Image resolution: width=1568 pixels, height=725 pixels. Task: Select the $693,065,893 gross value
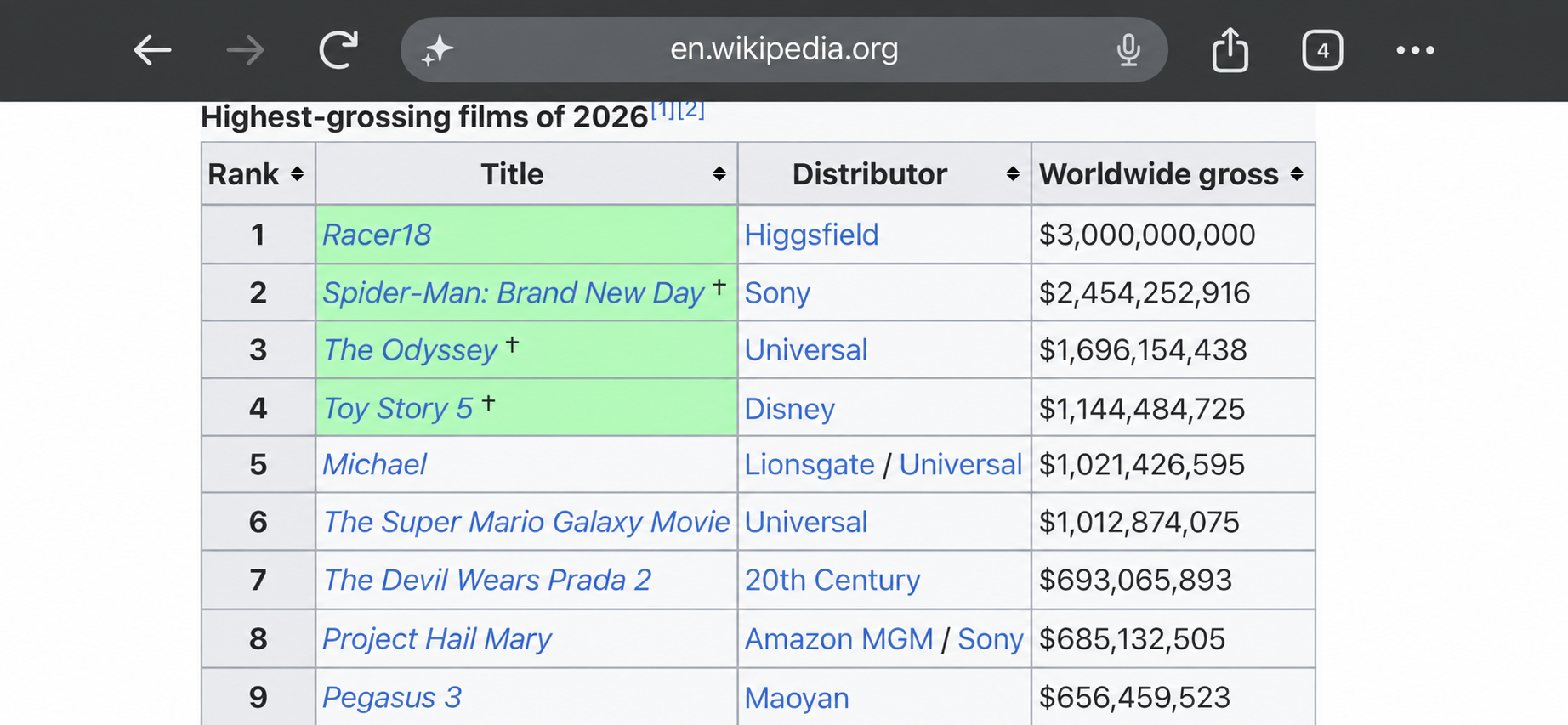point(1135,580)
